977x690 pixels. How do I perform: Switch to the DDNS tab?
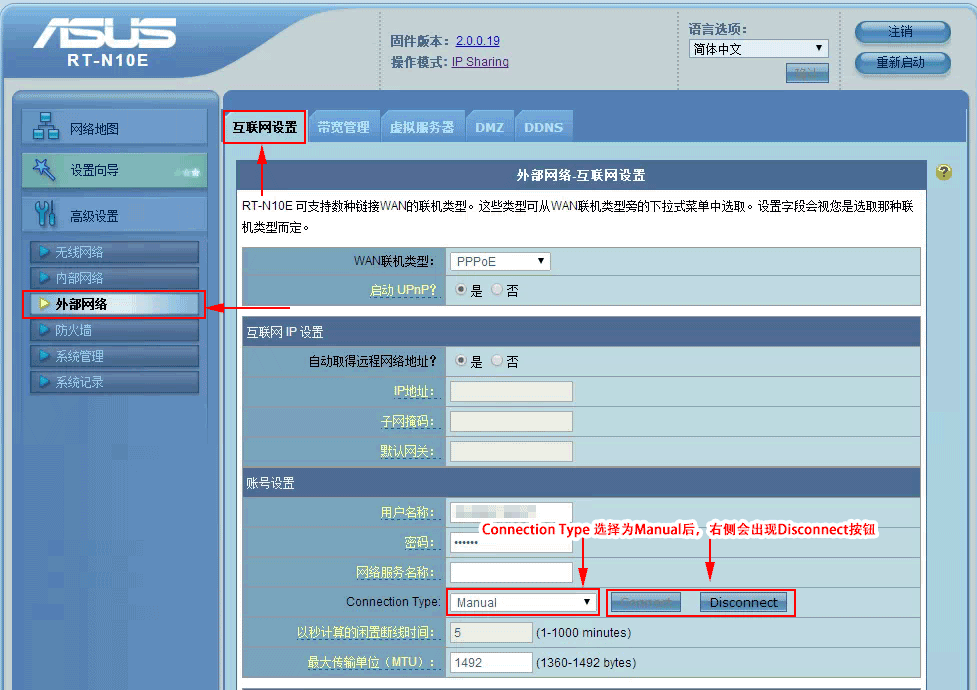point(543,127)
